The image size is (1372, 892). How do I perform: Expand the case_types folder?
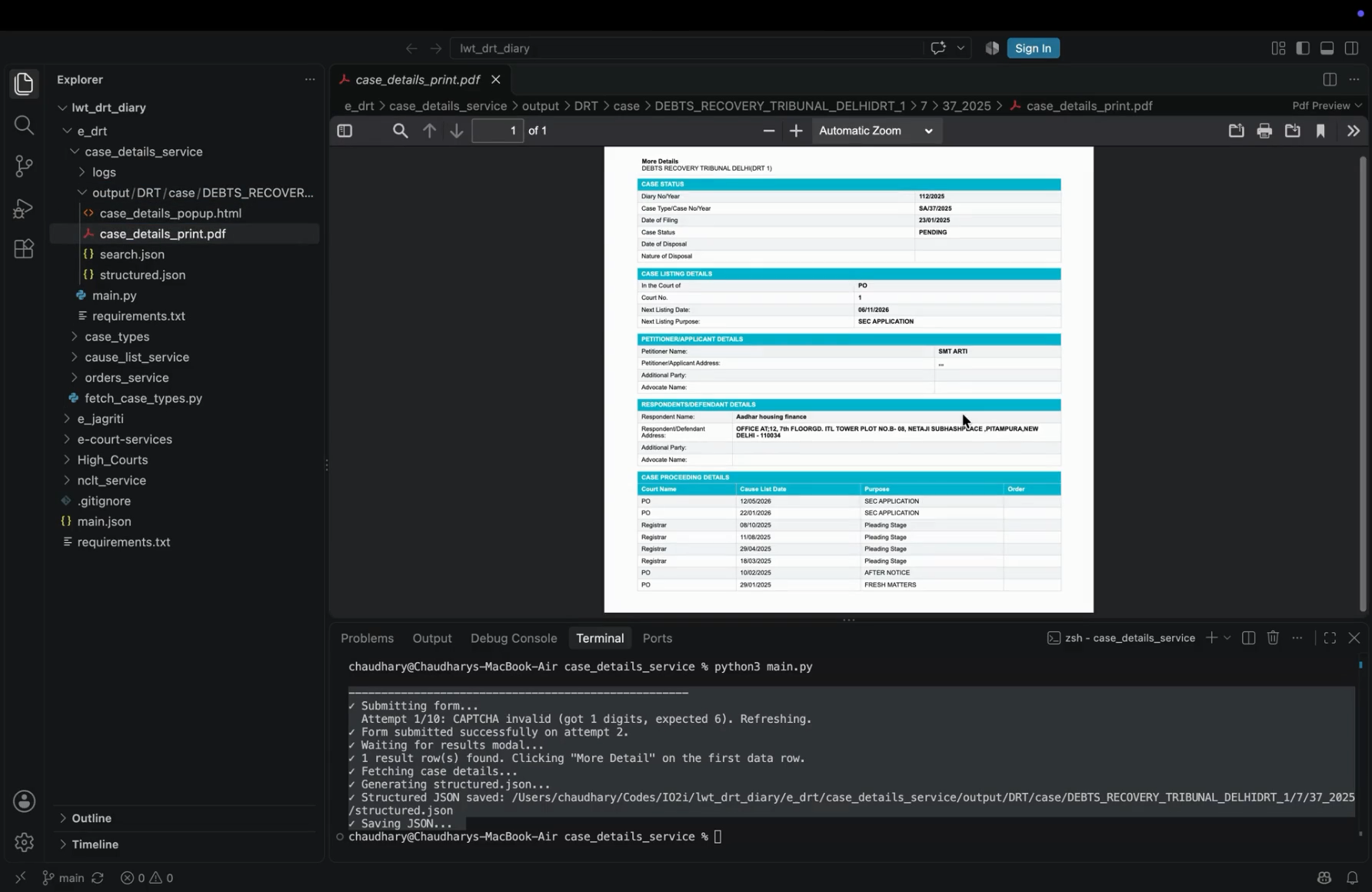117,336
